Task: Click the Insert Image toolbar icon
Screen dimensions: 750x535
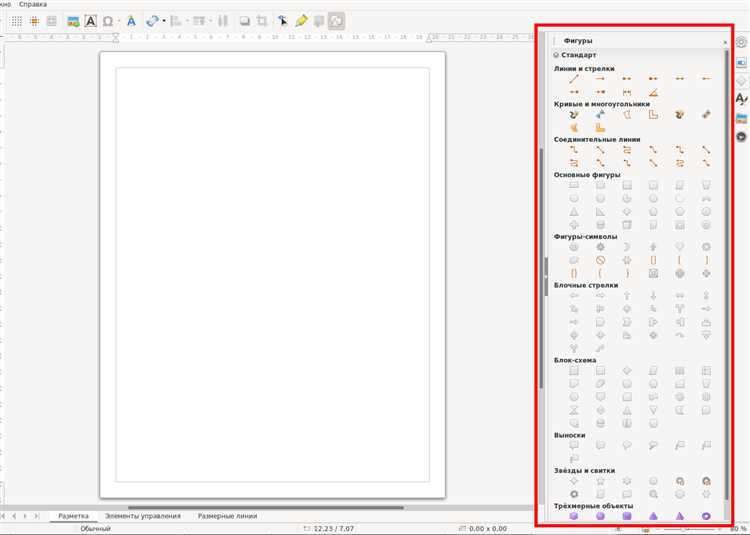Action: [x=73, y=21]
